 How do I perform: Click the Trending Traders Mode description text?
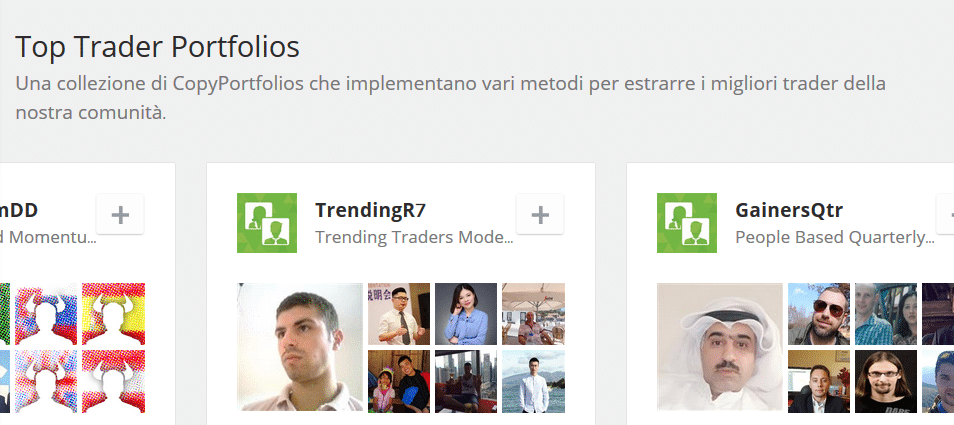pyautogui.click(x=414, y=237)
